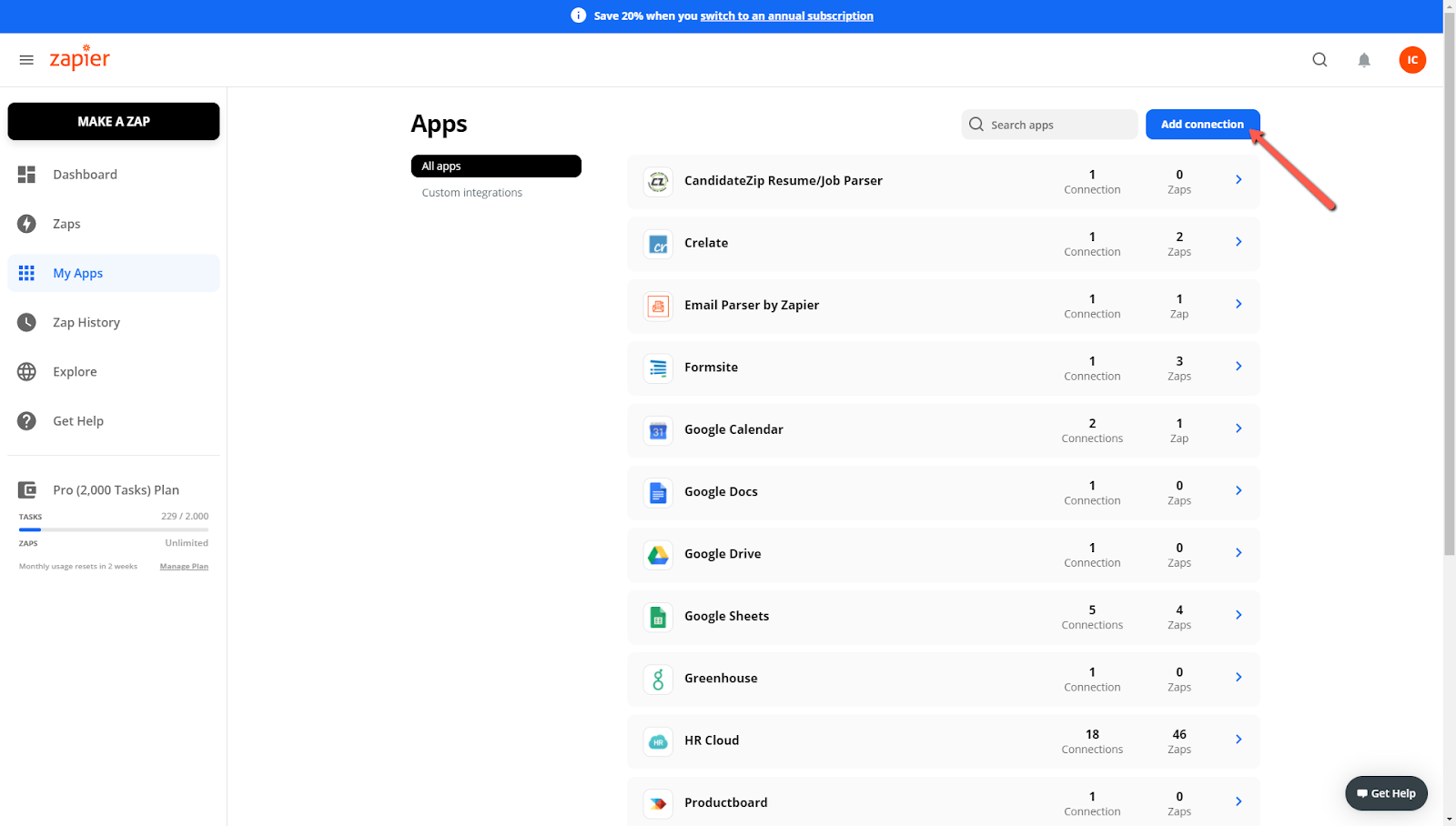Click the My Apps grid icon
Viewport: 1456px width, 826px height.
[26, 273]
